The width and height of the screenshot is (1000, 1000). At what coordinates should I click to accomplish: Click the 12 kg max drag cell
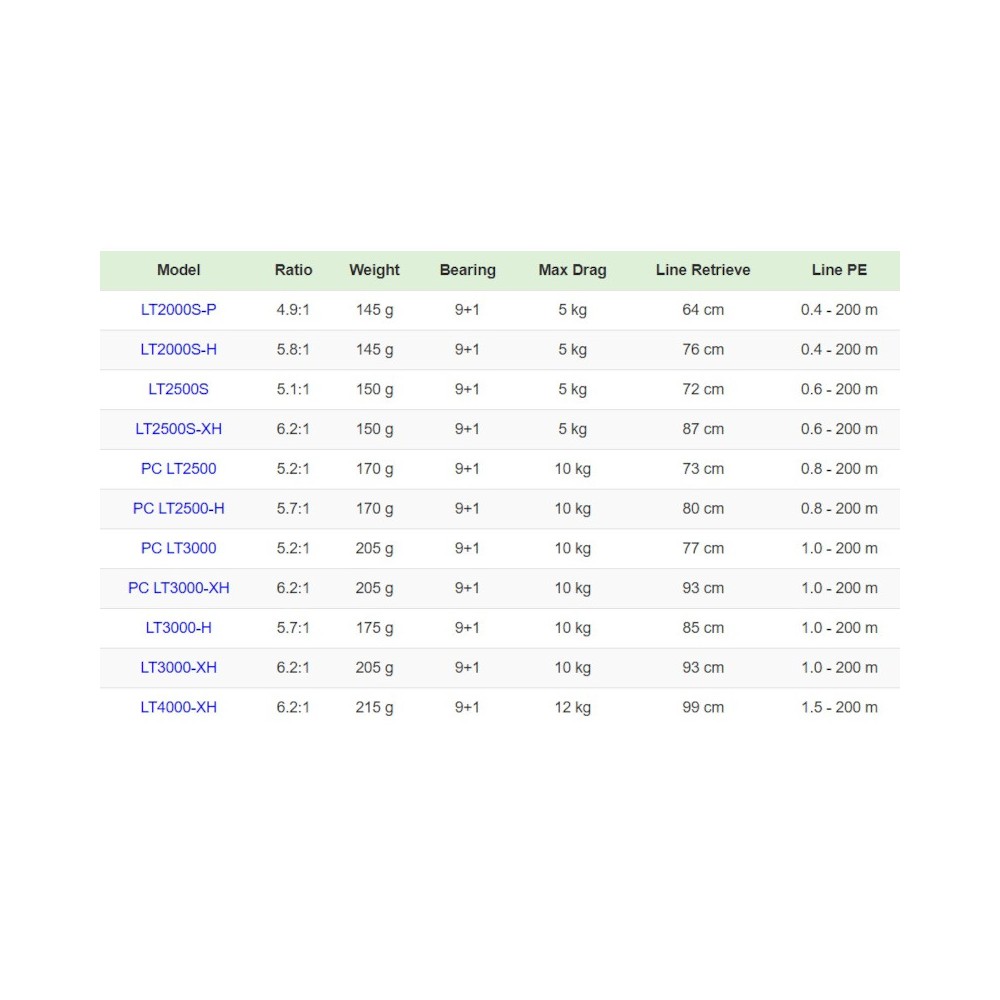coord(572,708)
